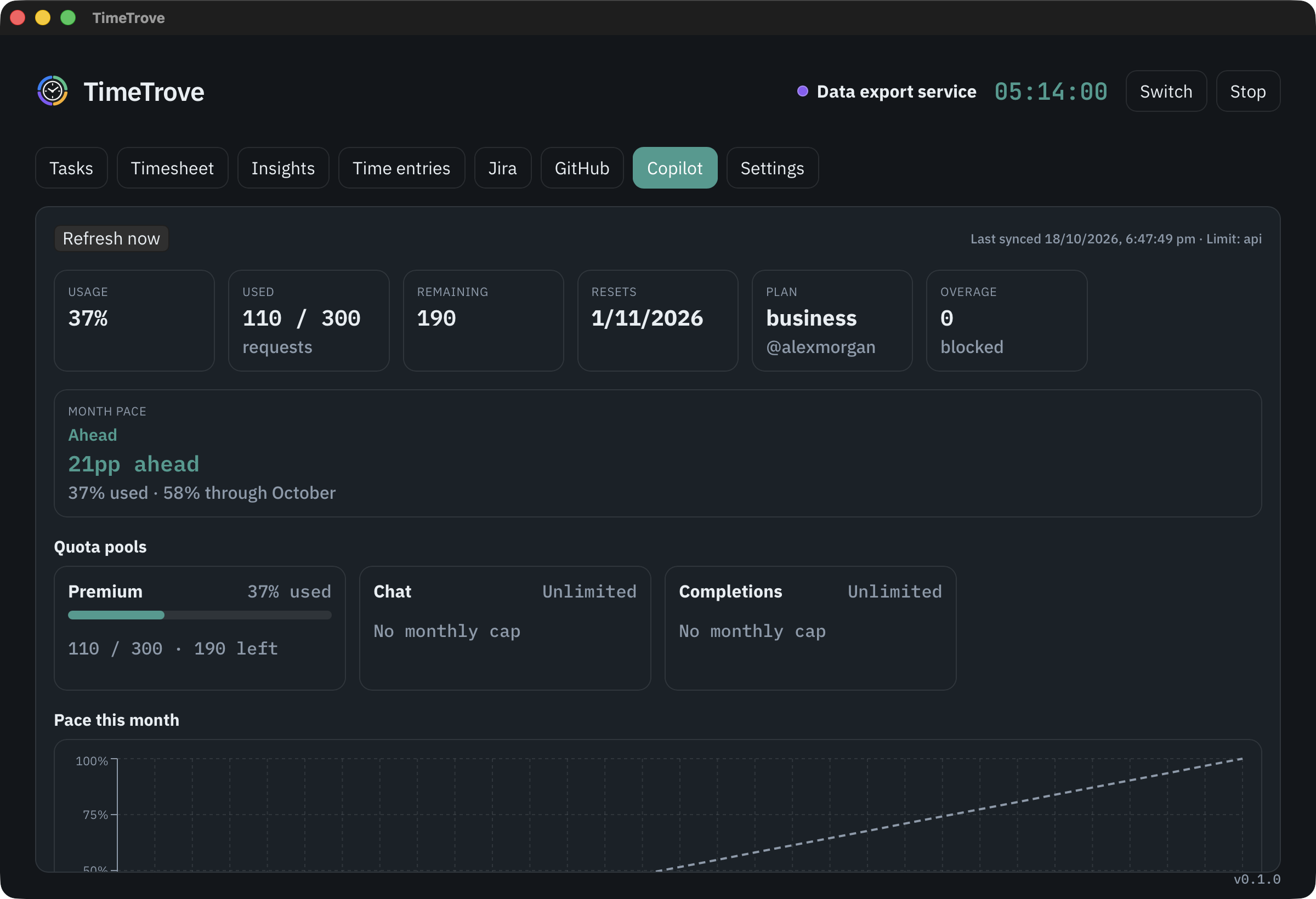
Task: Click the Data export service task name
Action: coord(897,91)
